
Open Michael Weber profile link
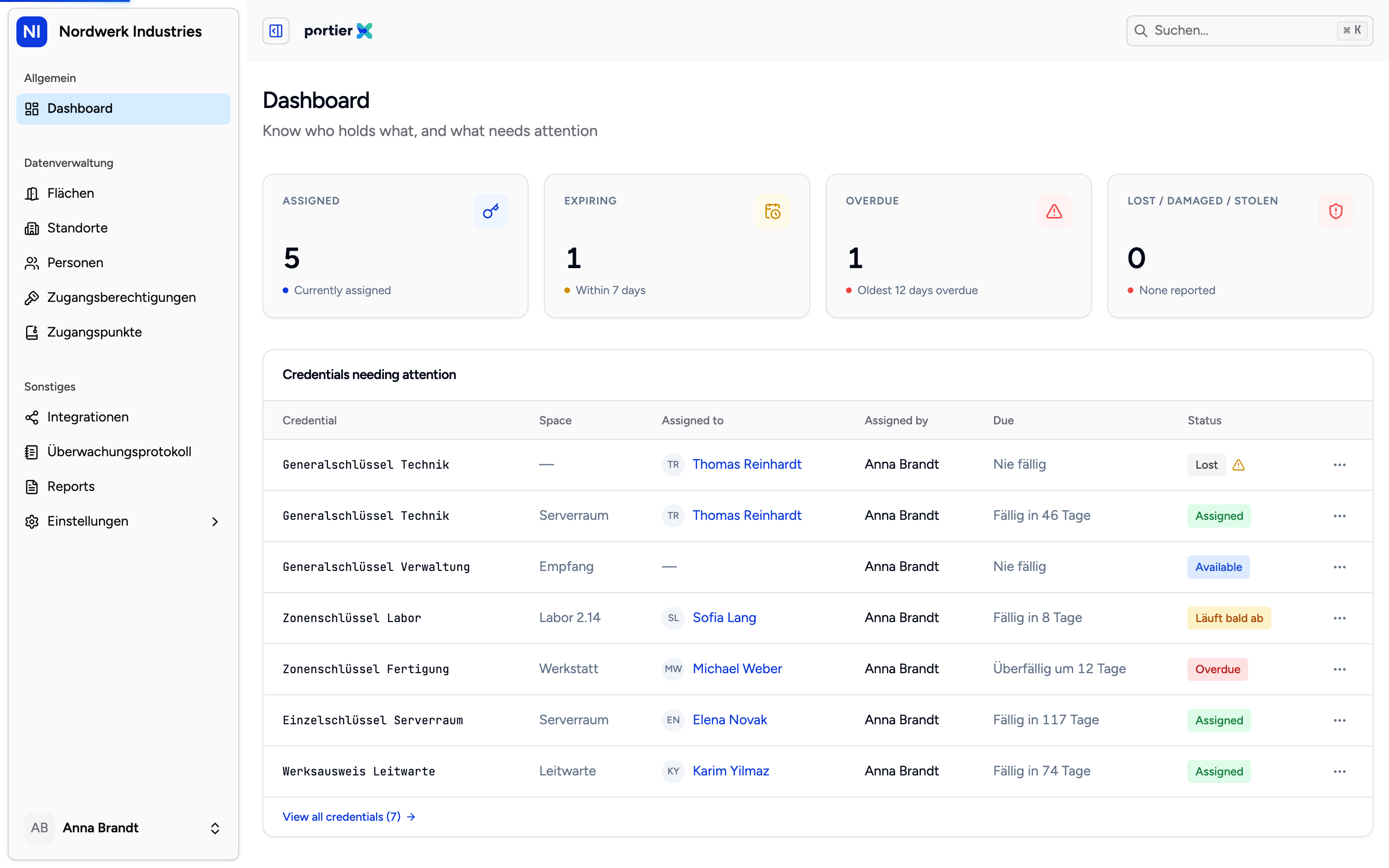coord(737,669)
